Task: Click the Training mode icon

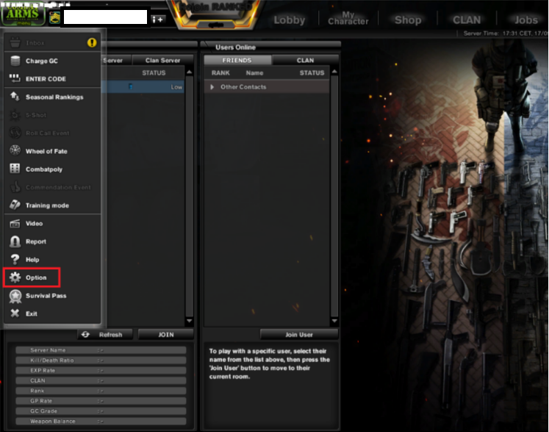Action: pyautogui.click(x=15, y=205)
